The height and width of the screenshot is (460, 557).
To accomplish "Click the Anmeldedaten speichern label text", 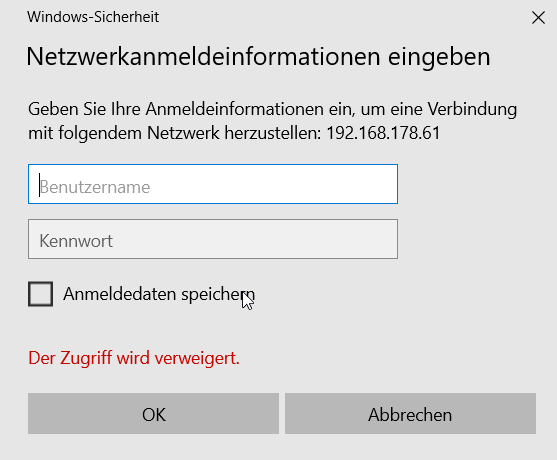I will point(159,294).
